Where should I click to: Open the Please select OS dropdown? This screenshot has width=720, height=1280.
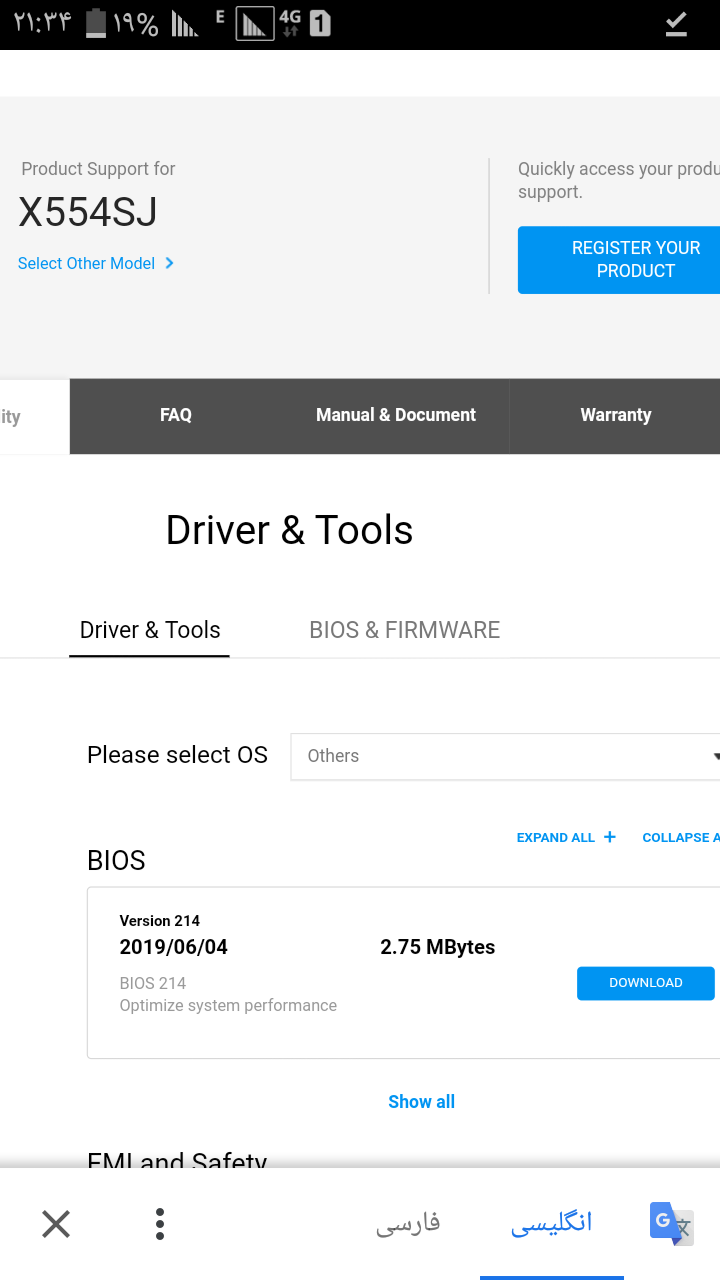[x=505, y=756]
